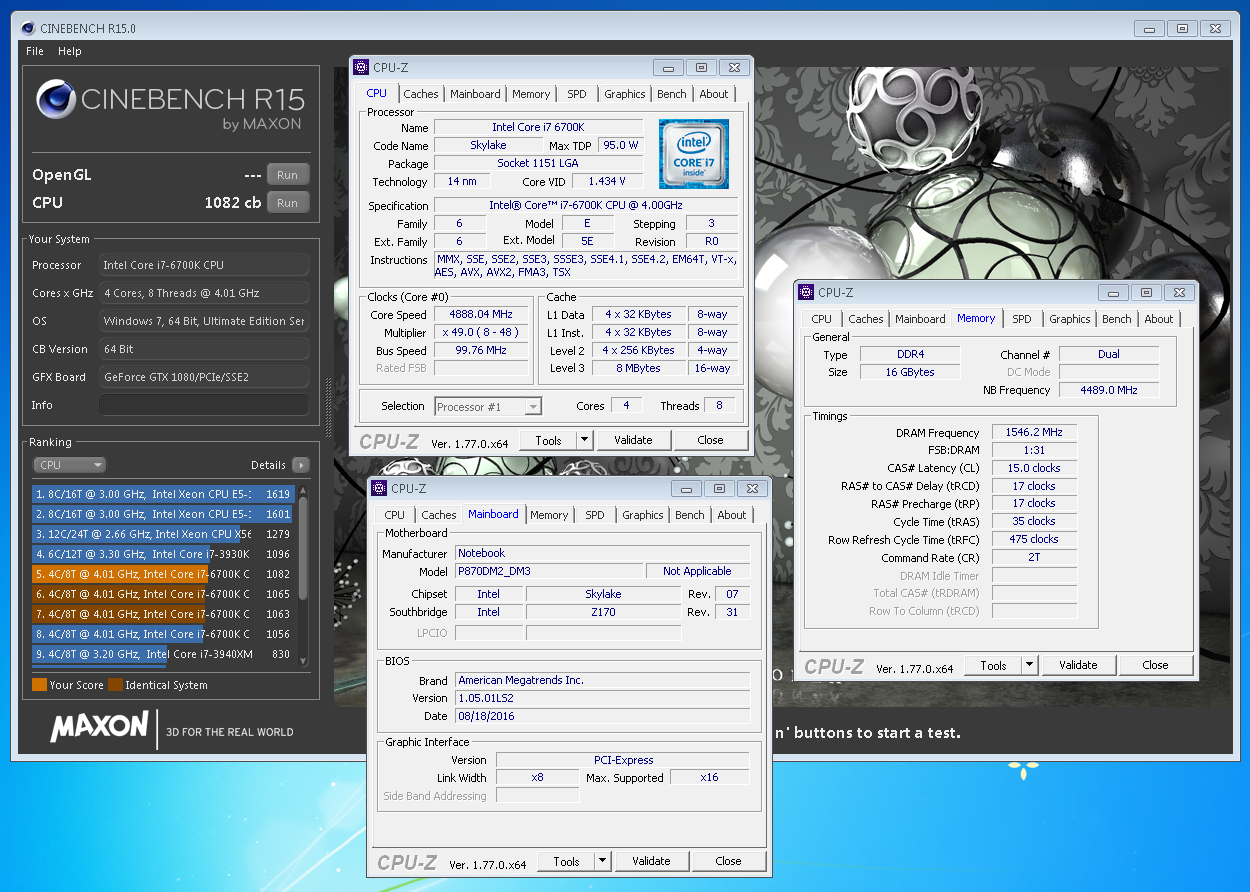Switch to the SPD tab in the Memory window

pos(1022,319)
